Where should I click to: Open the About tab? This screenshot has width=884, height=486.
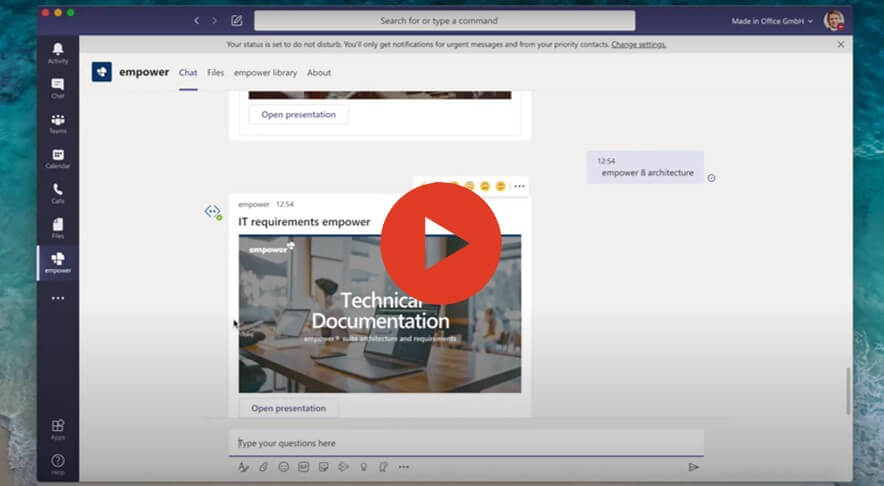coord(319,73)
